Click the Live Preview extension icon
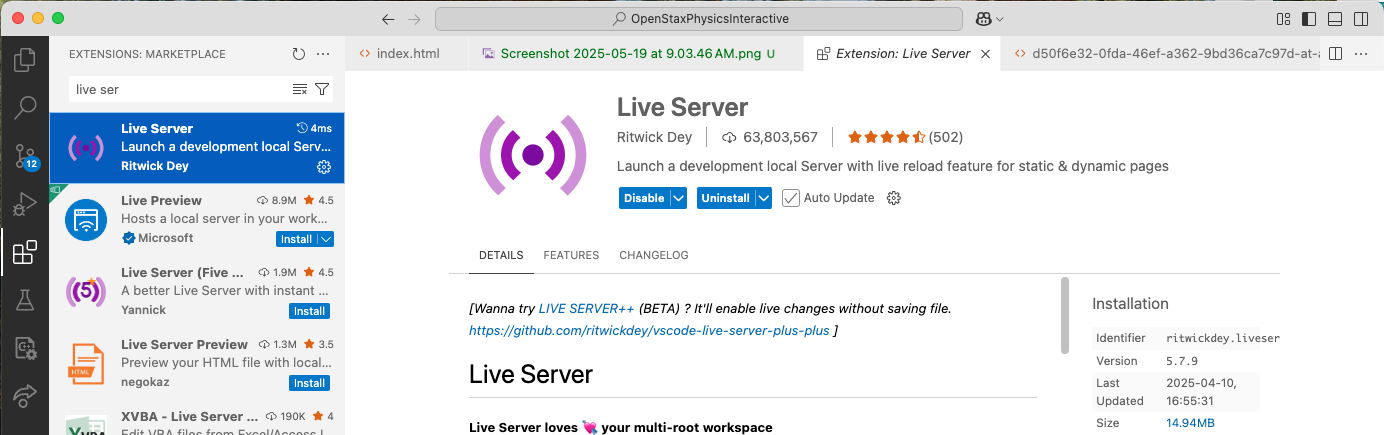This screenshot has height=435, width=1384. click(86, 219)
